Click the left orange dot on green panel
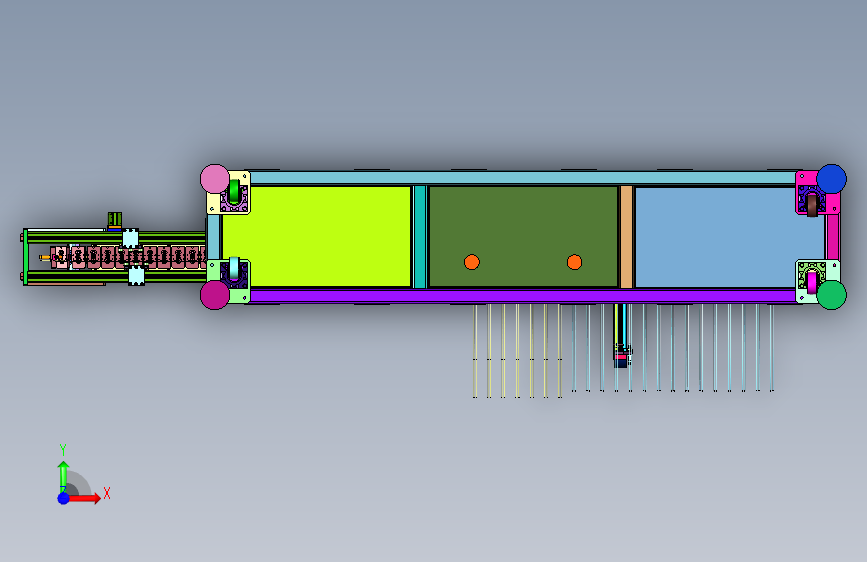This screenshot has width=867, height=562. (472, 262)
